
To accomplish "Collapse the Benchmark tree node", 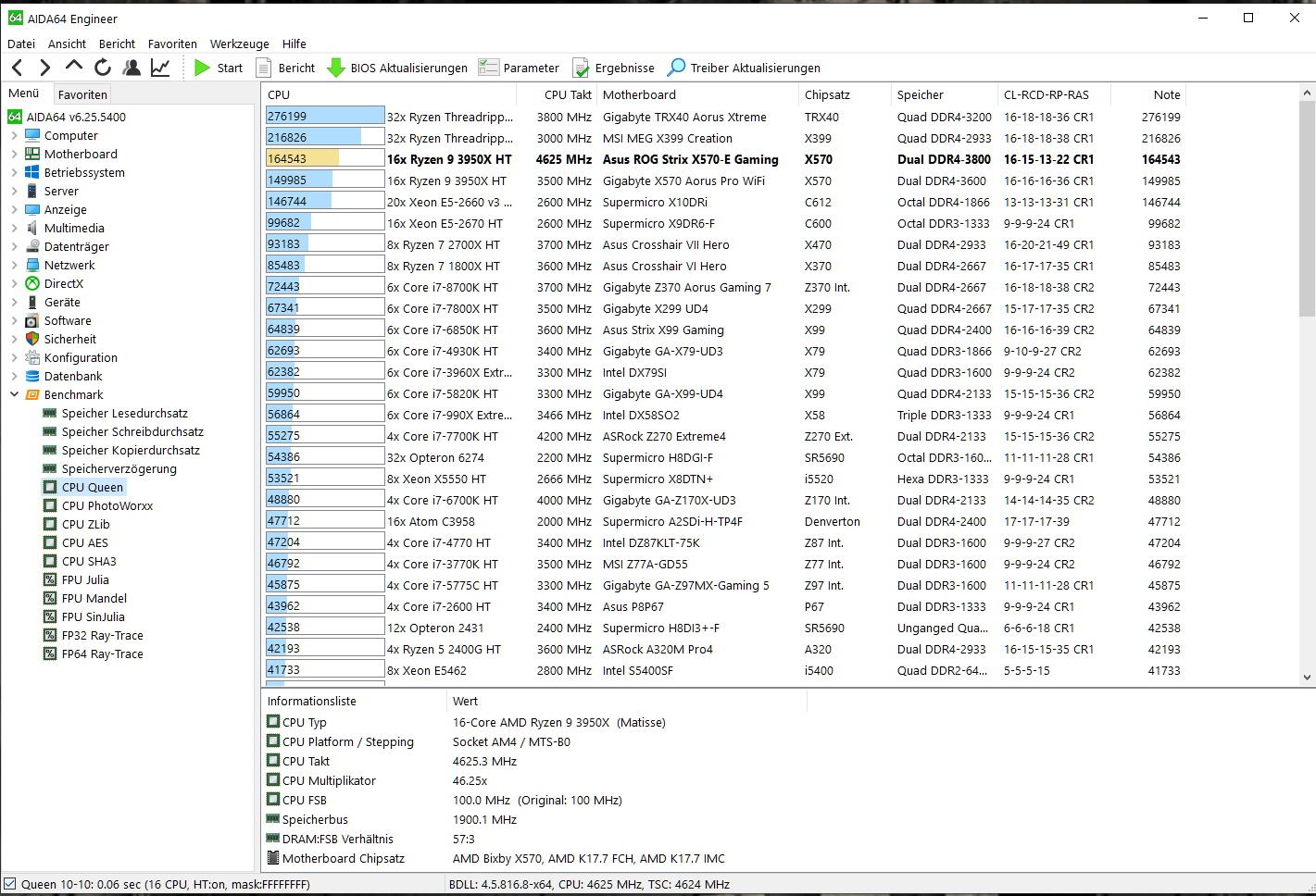I will pos(15,394).
